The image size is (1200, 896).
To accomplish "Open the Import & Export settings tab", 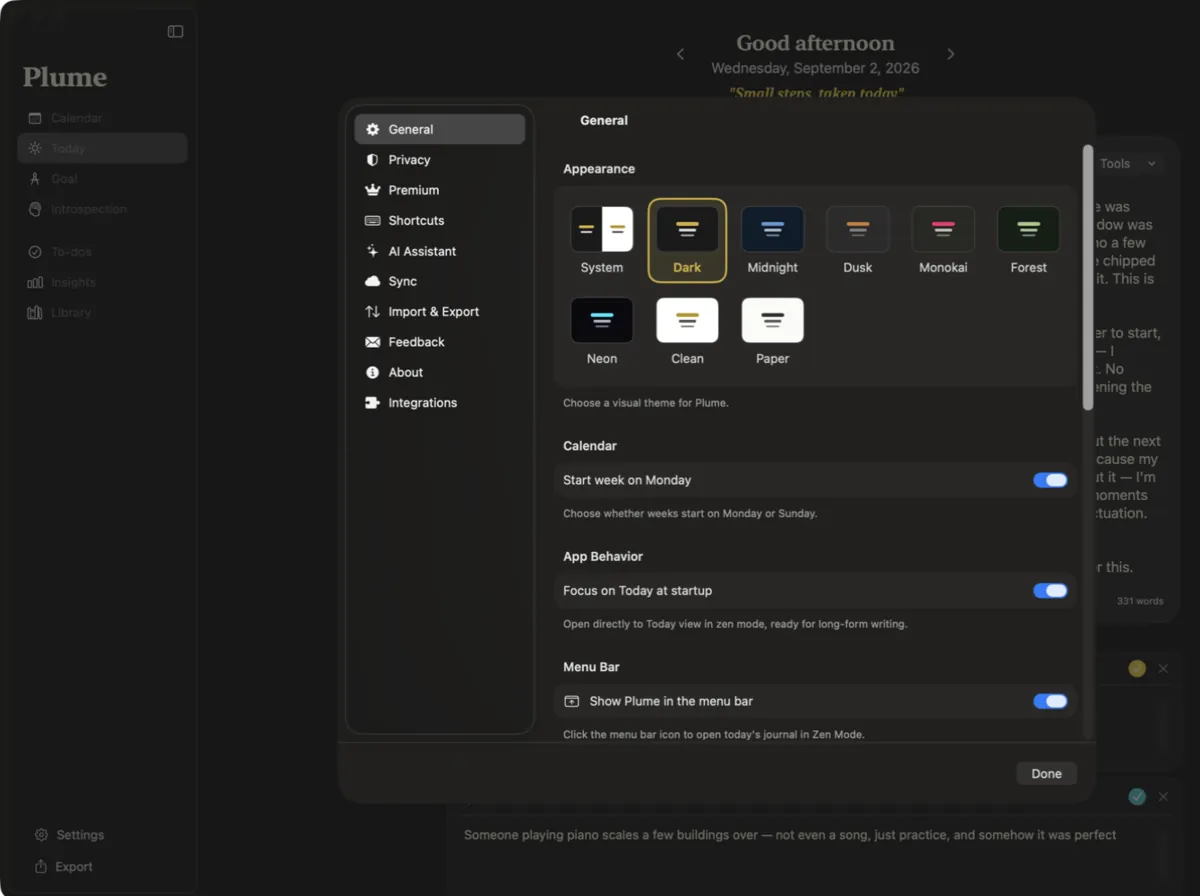I will coord(440,311).
